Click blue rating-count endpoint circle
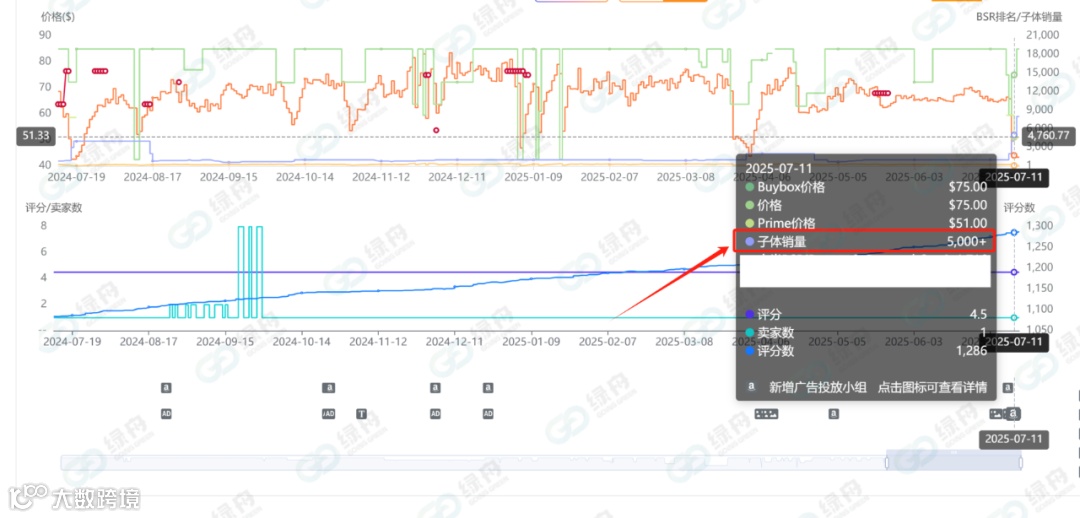This screenshot has width=1080, height=518. click(1014, 232)
